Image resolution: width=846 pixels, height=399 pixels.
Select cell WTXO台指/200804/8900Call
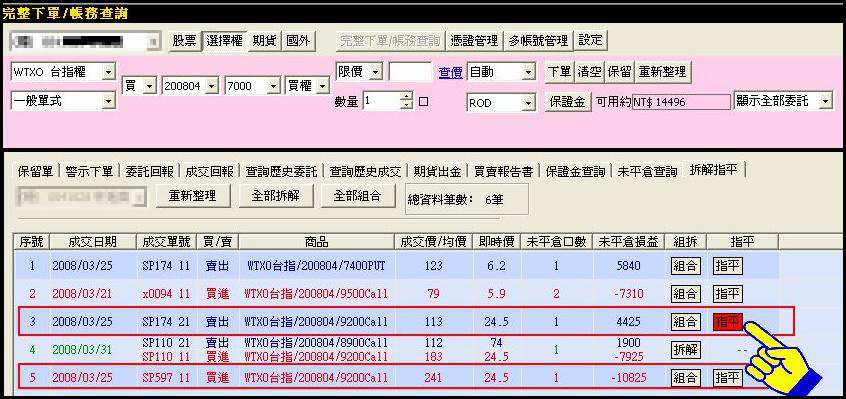click(x=316, y=343)
